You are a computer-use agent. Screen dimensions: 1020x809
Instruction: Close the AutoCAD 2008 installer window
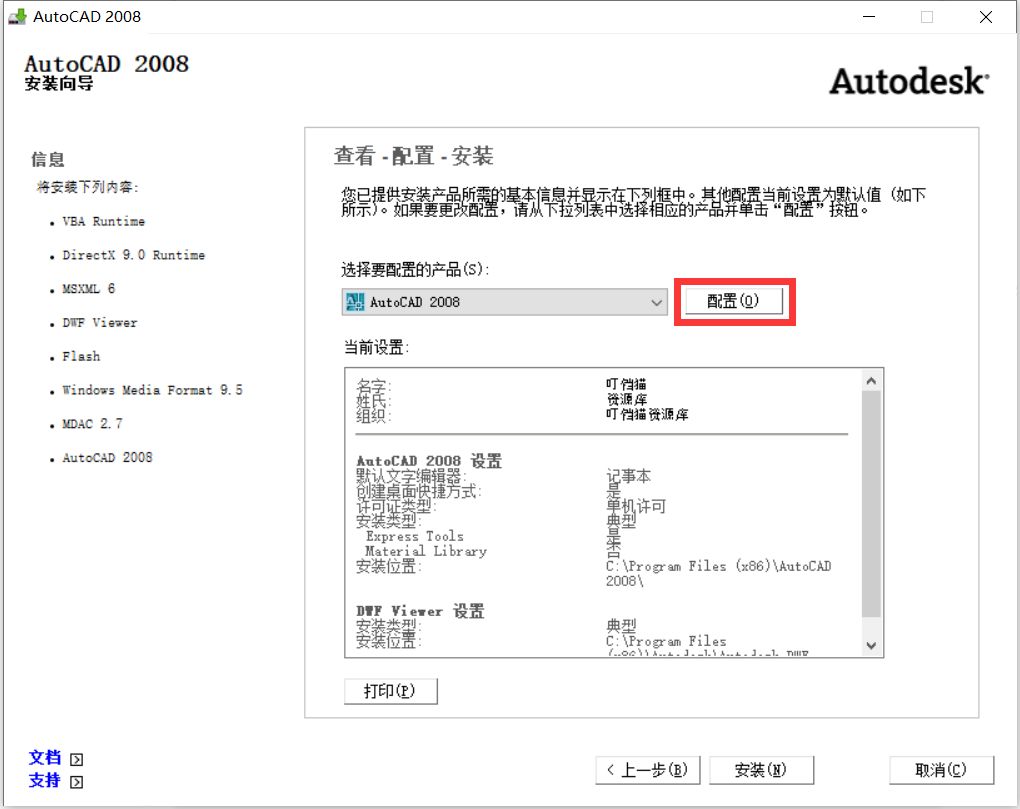point(986,17)
